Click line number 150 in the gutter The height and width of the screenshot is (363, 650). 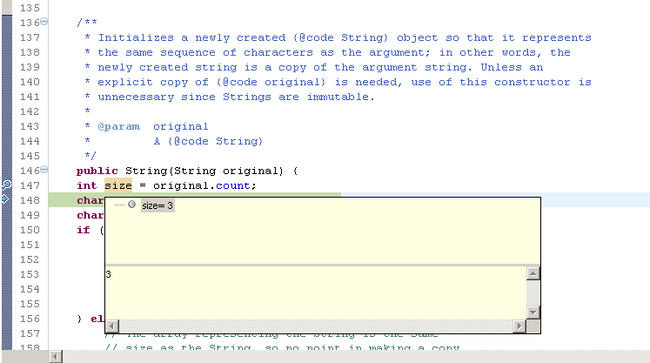click(30, 230)
